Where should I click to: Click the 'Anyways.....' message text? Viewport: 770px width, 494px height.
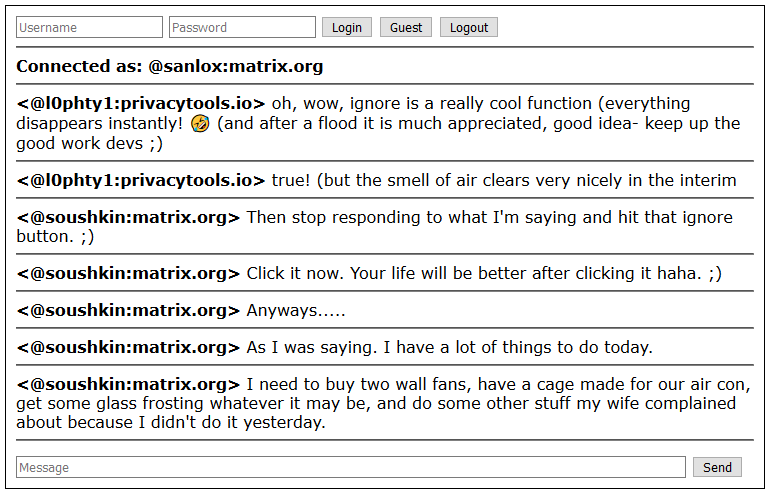click(296, 310)
